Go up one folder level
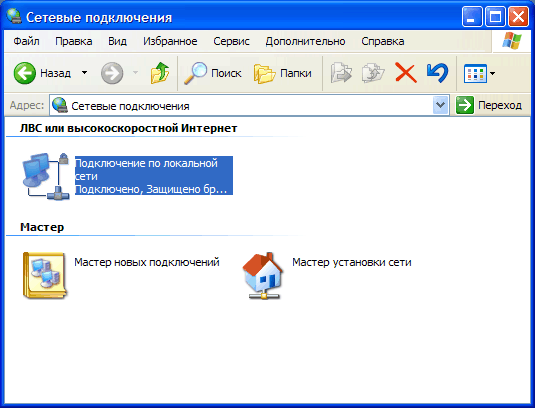This screenshot has height=408, width=535. pyautogui.click(x=160, y=73)
